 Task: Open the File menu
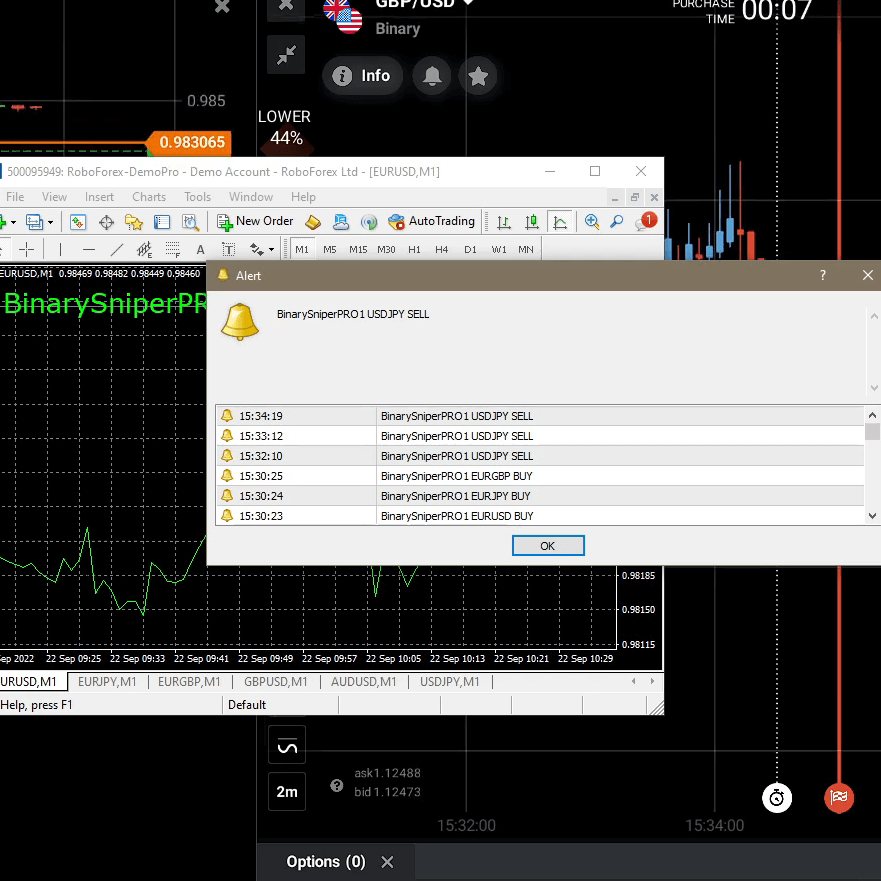click(x=15, y=197)
